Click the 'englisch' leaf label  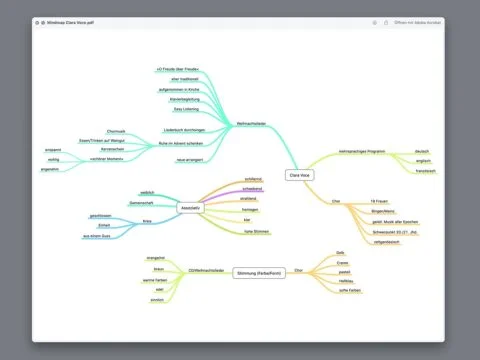(x=423, y=161)
